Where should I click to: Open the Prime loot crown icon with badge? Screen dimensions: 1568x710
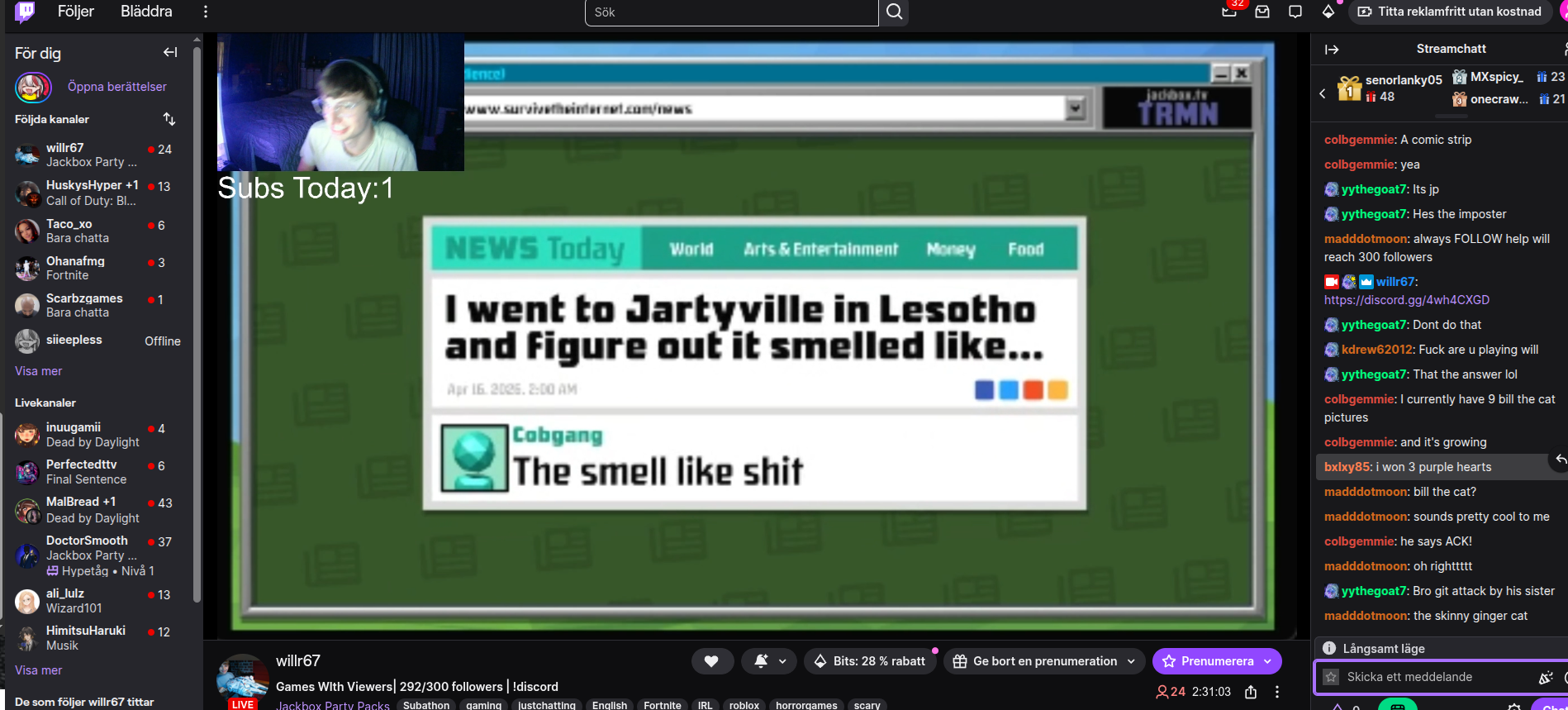coord(1230,11)
